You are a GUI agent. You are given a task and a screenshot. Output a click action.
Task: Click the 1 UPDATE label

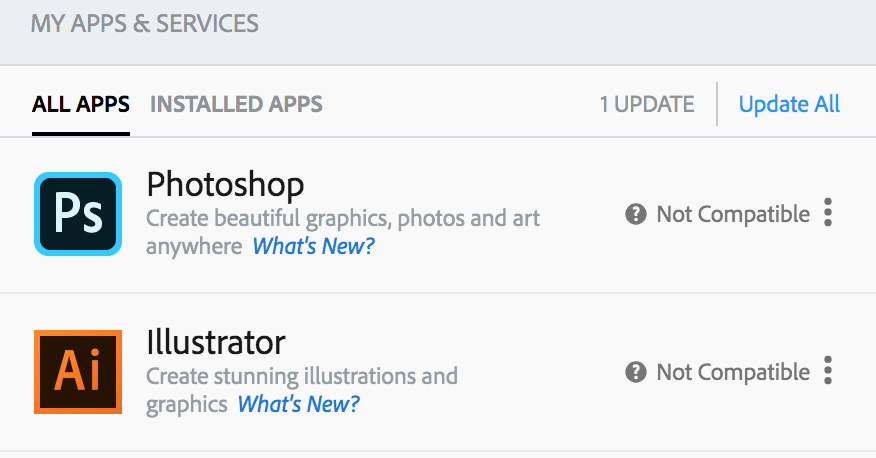tap(646, 104)
